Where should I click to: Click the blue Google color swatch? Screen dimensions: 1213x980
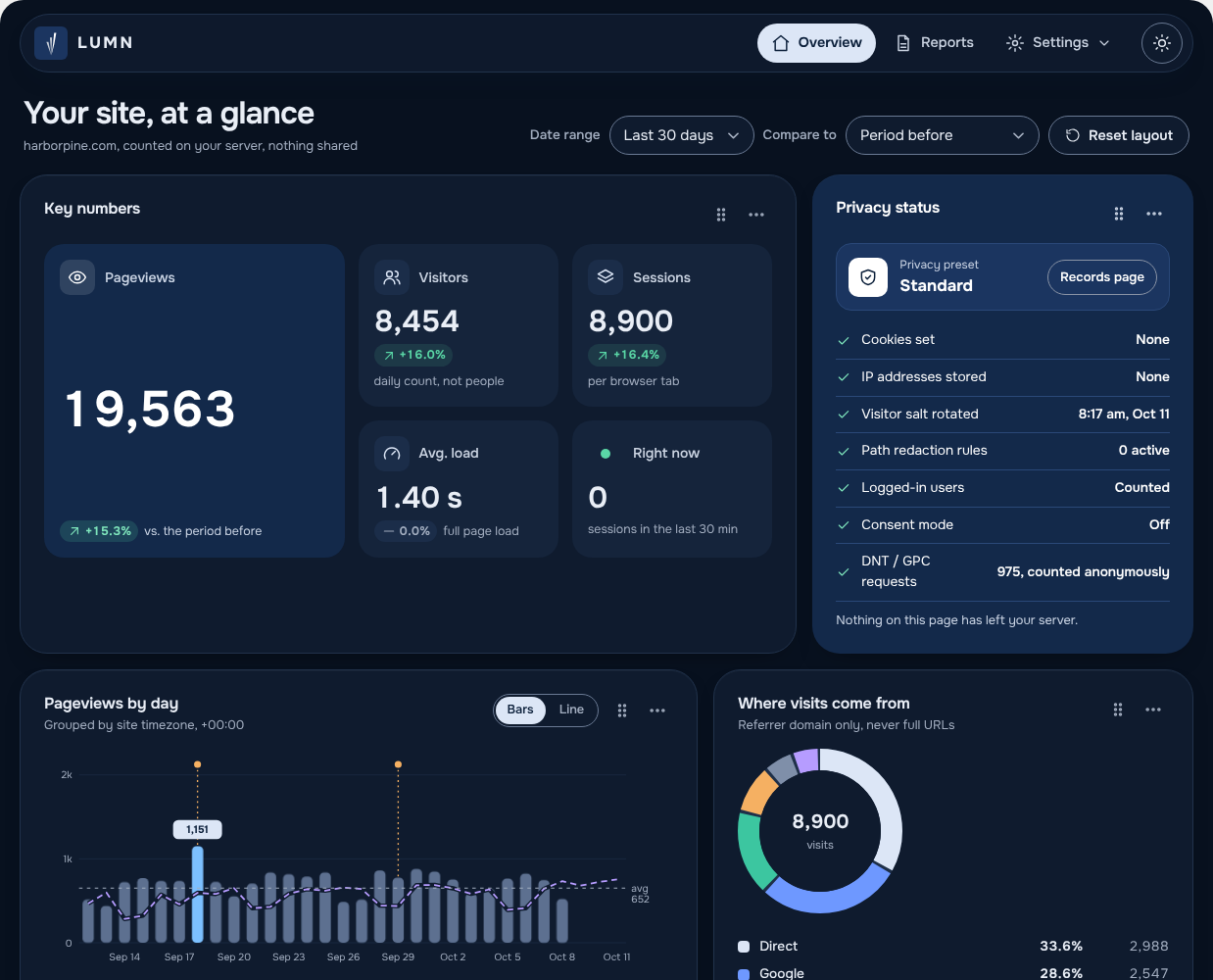pos(744,974)
